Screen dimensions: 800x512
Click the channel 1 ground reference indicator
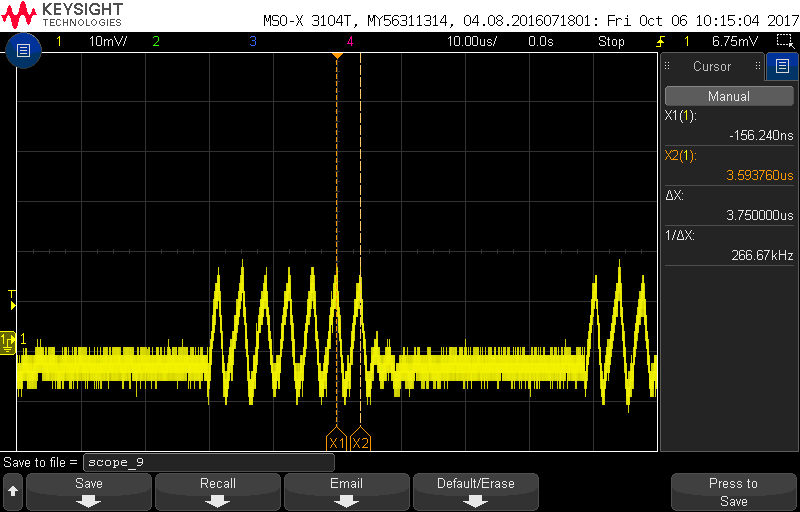[8, 343]
